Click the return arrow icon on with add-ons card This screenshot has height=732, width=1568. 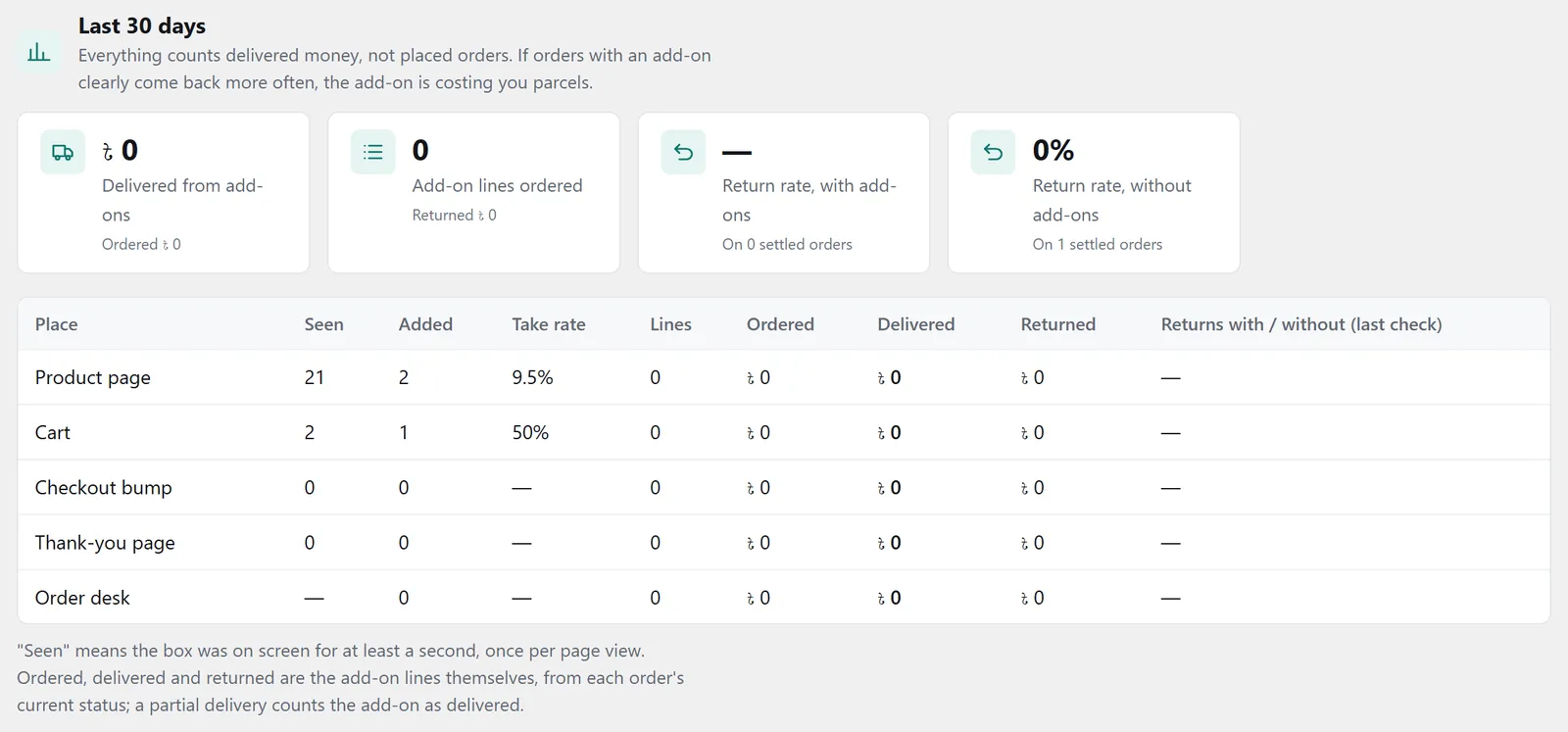[683, 152]
